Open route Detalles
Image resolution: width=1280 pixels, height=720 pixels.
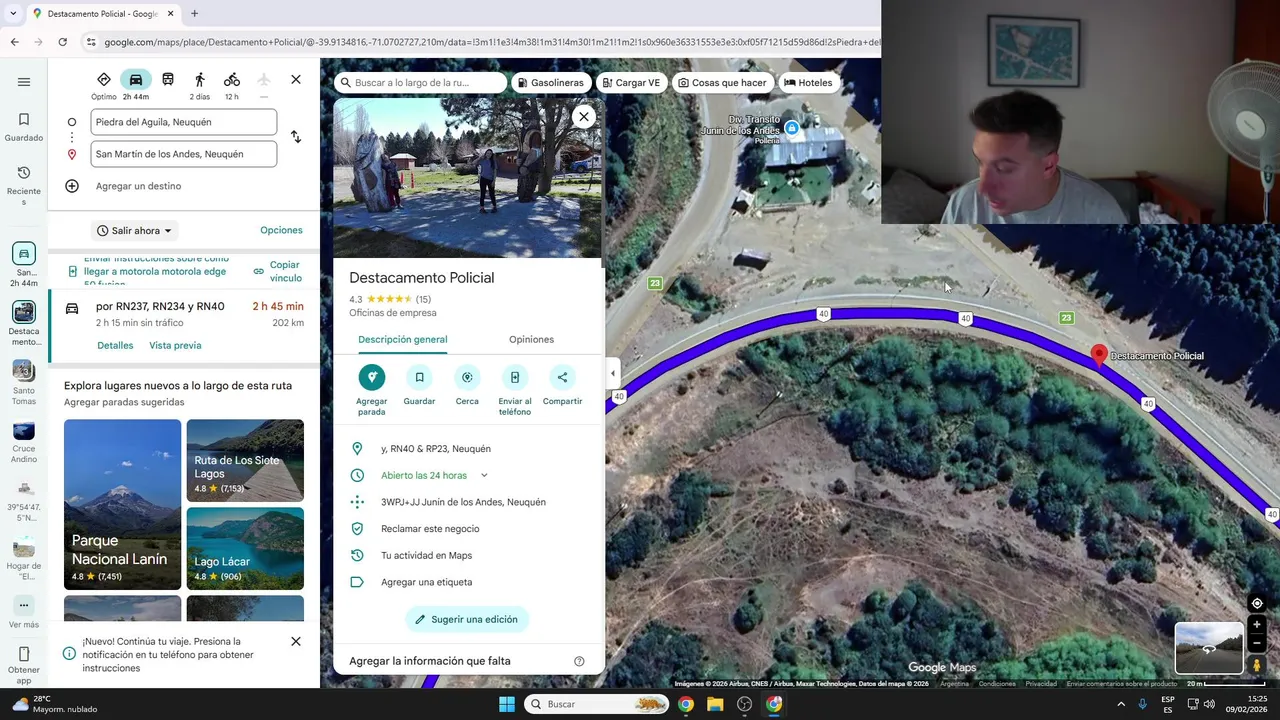click(x=115, y=345)
